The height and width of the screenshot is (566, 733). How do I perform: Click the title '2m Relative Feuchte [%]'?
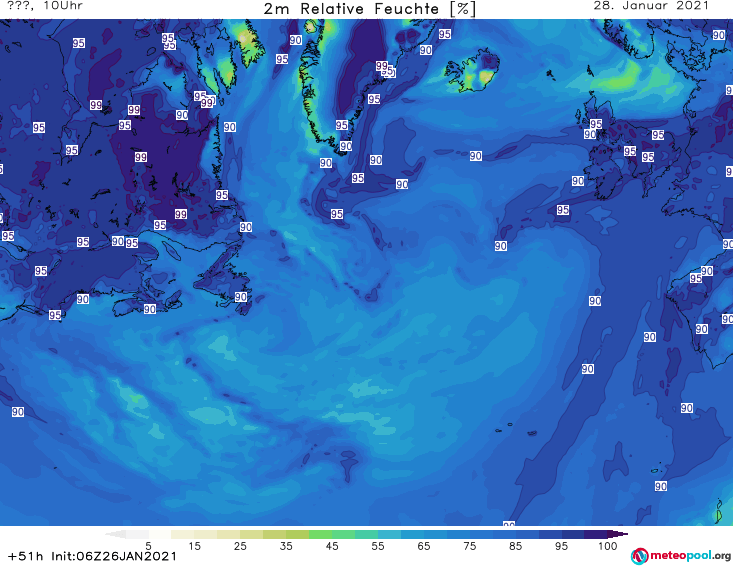[370, 9]
